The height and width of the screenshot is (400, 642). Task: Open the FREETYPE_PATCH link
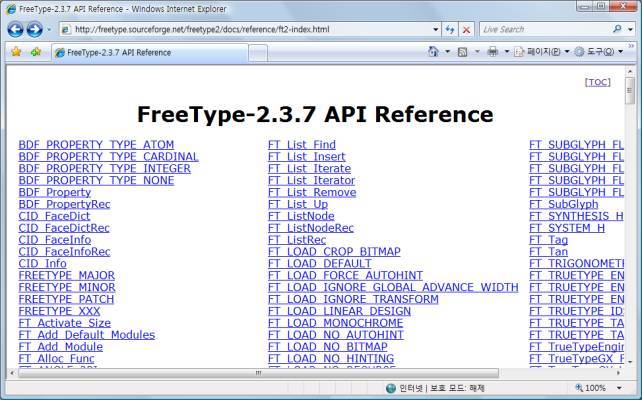(x=66, y=299)
